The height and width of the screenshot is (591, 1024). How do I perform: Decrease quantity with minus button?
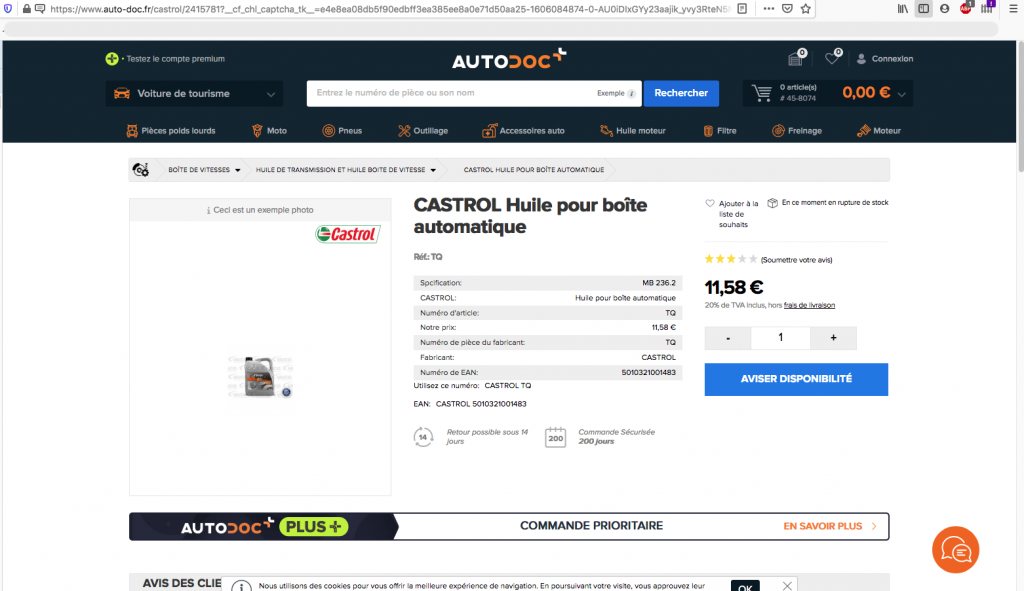728,338
